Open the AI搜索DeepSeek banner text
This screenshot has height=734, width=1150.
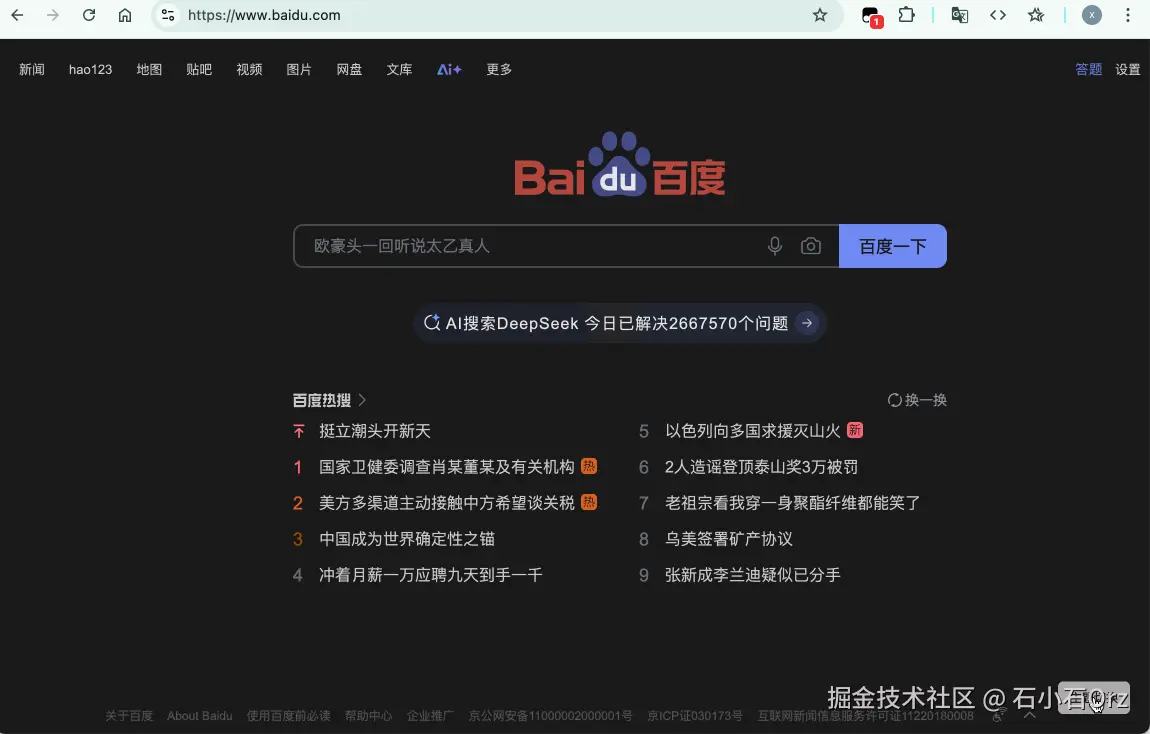[617, 323]
